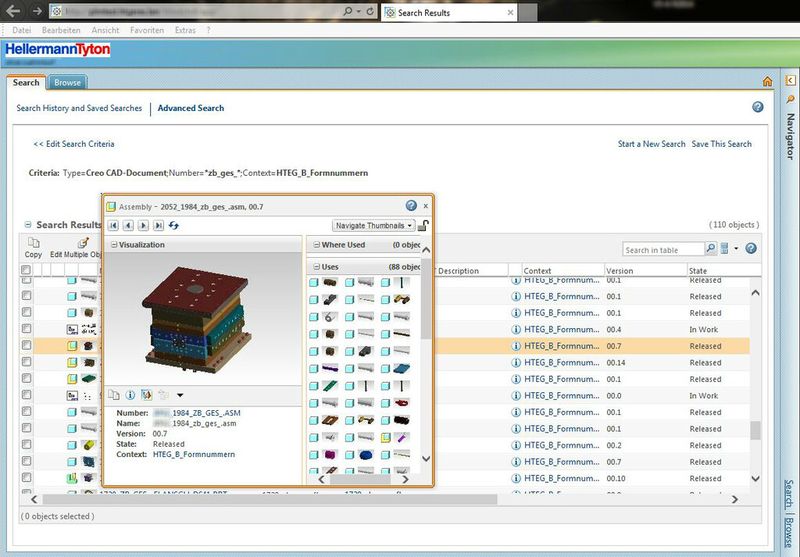800x557 pixels.
Task: Switch to the Browse tab
Action: click(67, 82)
